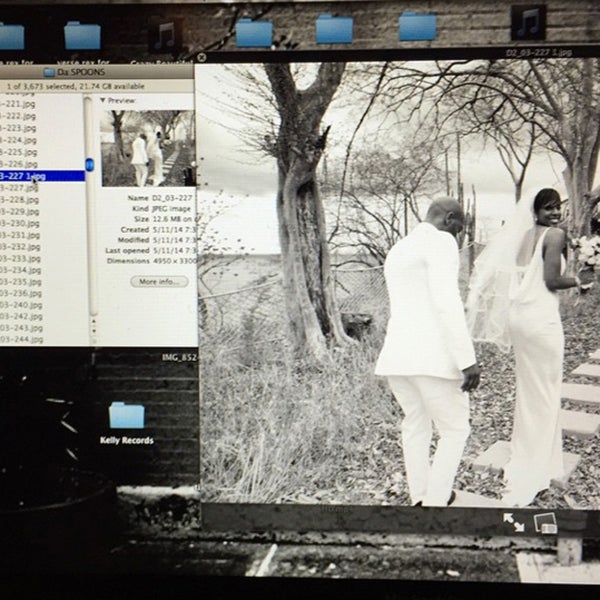Click the Quick Look full screen arrows icon
Viewport: 600px width, 600px height.
coord(513,521)
